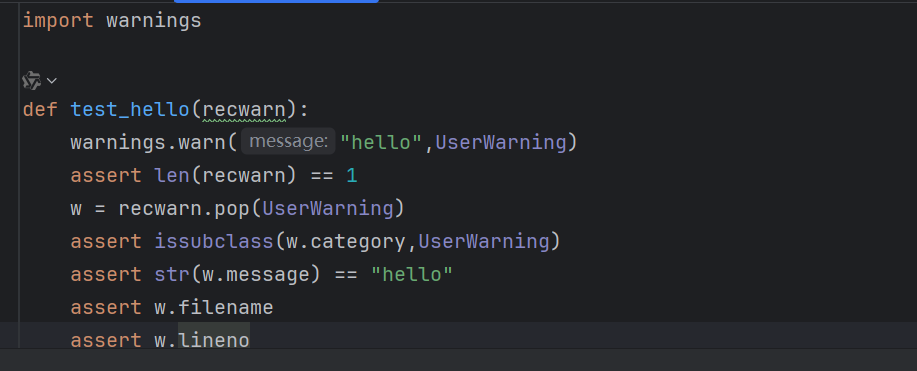Click 'filename' in assert w.filename

click(x=226, y=307)
